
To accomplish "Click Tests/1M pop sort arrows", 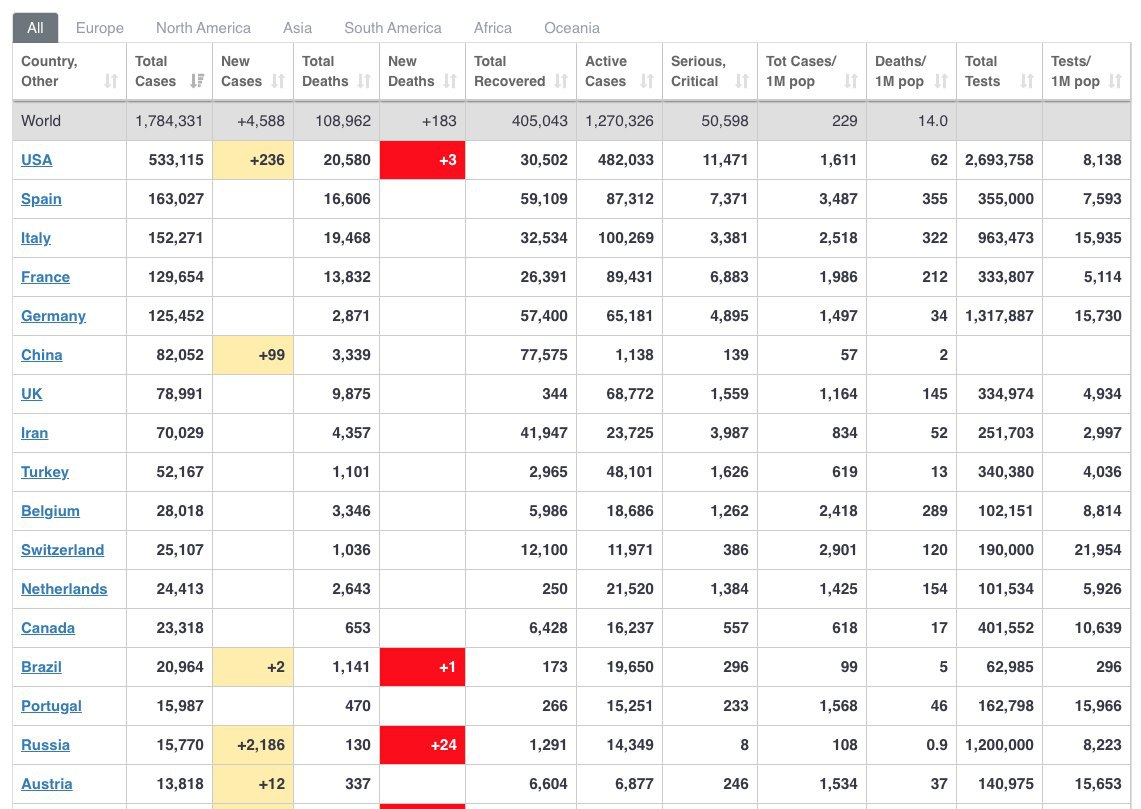I will (x=1115, y=81).
